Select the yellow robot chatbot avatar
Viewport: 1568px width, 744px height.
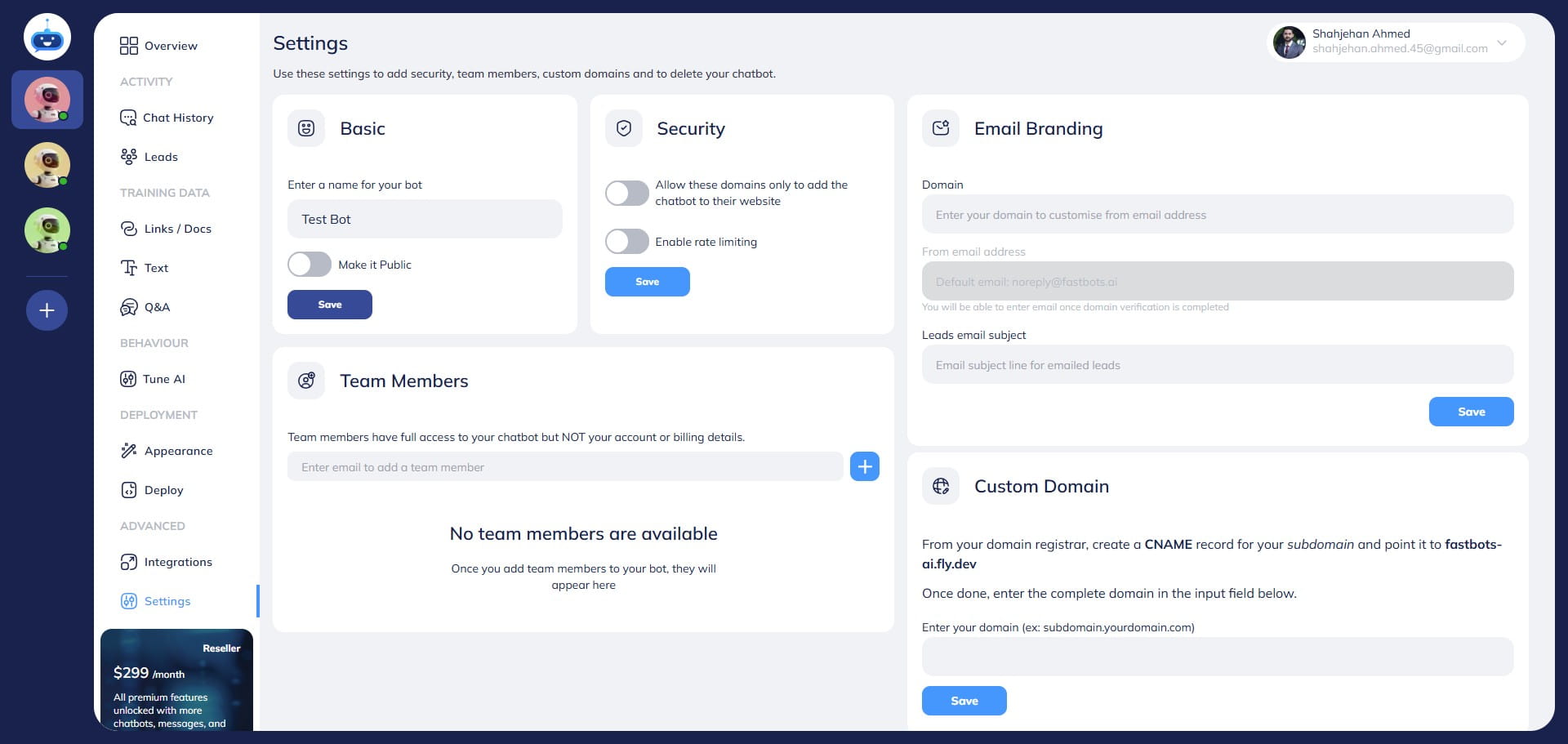[x=47, y=165]
